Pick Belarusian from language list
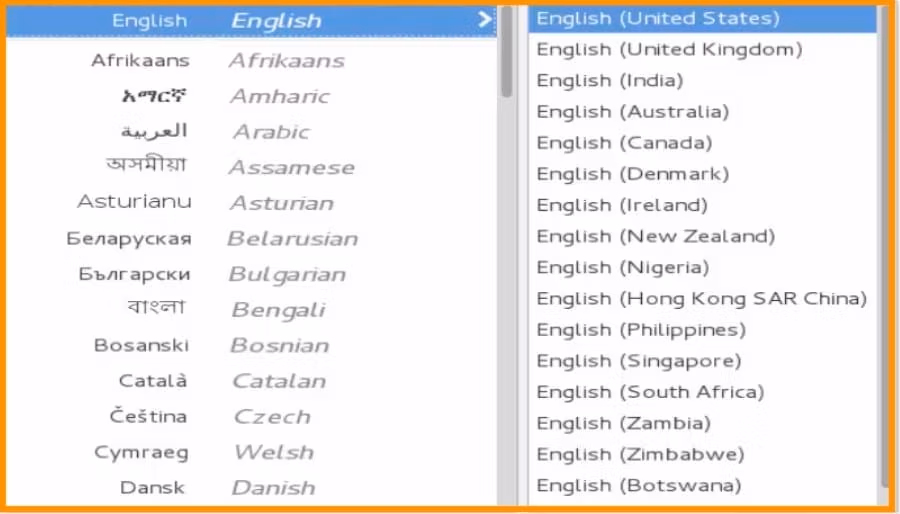Screen dimensions: 900x514 point(218,238)
